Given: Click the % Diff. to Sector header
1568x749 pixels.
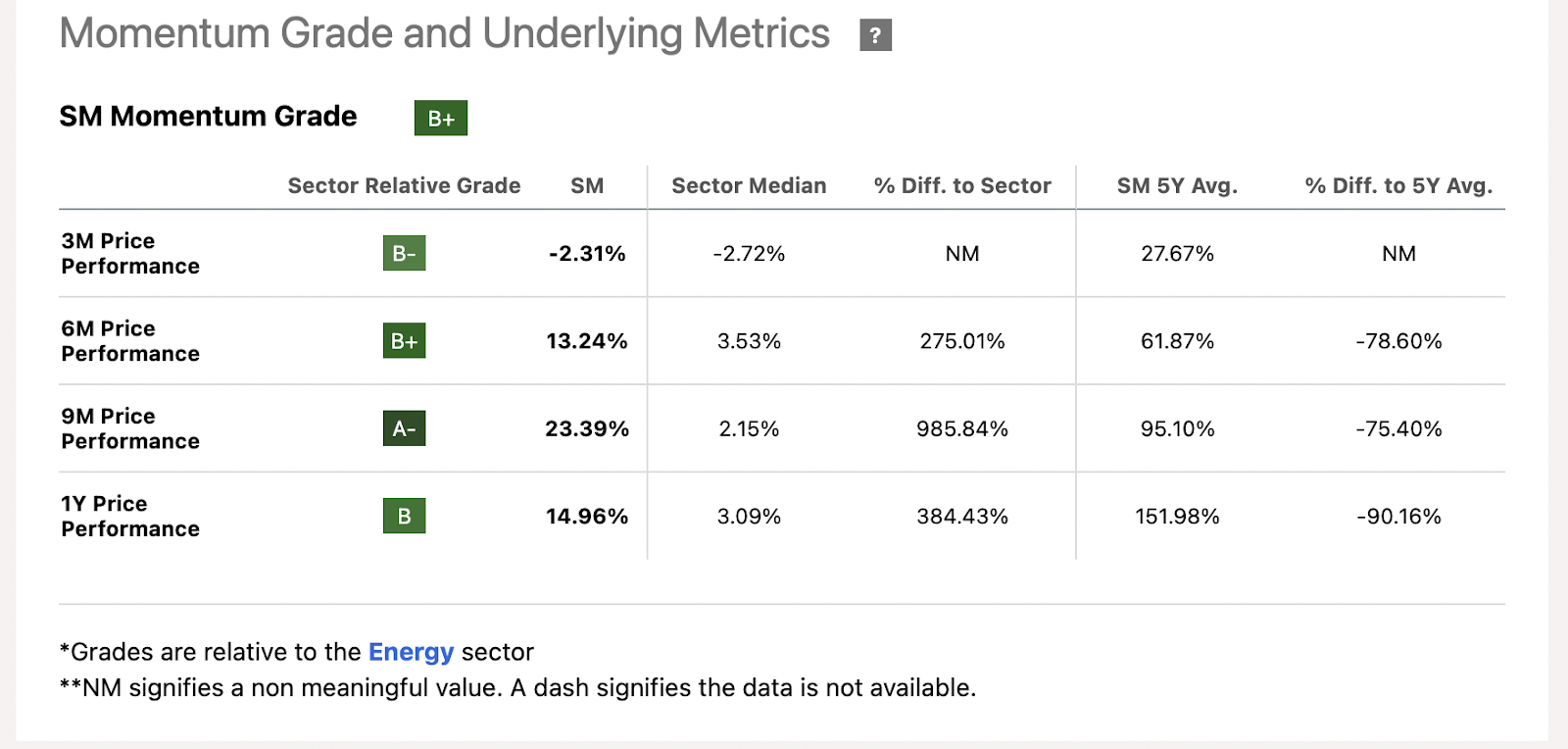Looking at the screenshot, I should (962, 186).
